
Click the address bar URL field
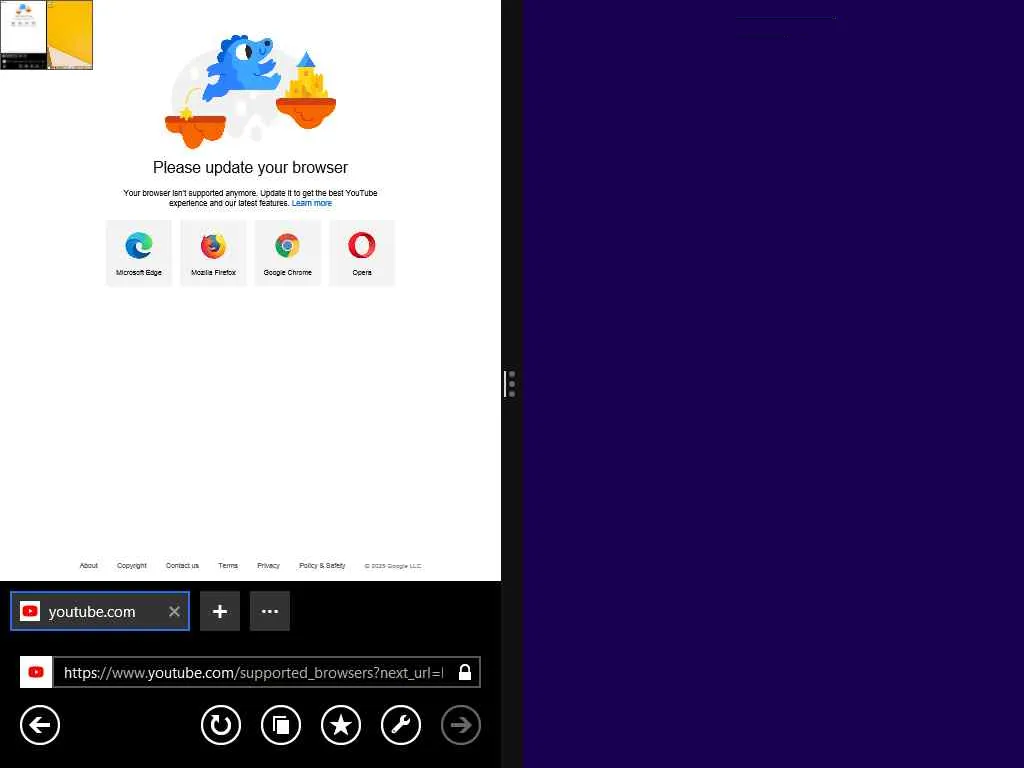pos(253,673)
